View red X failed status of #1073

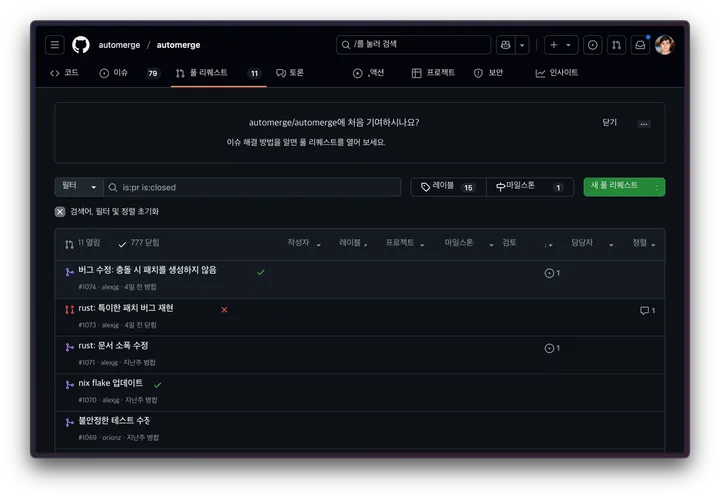(224, 310)
